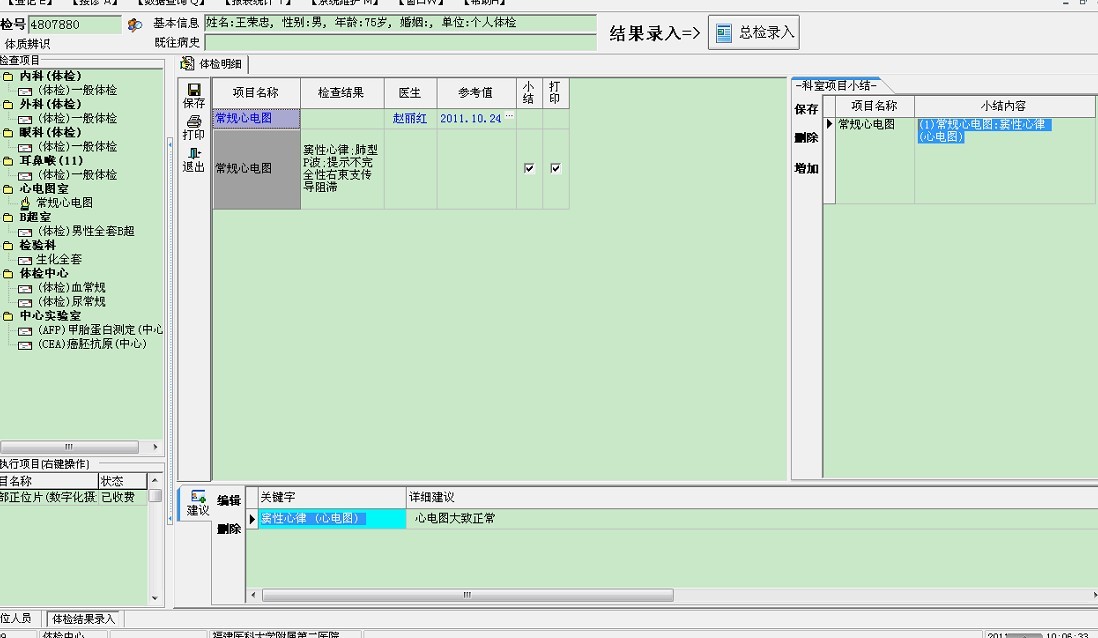
Task: Click the 既往病史 input field
Action: click(401, 42)
